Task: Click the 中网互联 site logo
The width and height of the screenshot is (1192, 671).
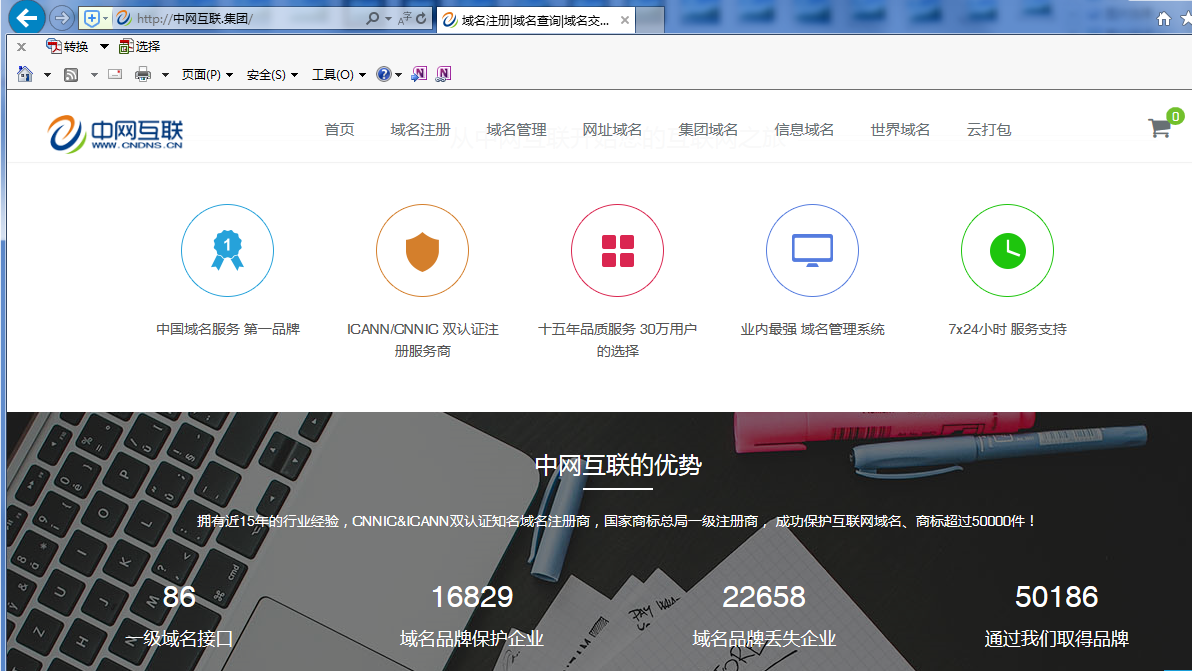Action: click(115, 134)
